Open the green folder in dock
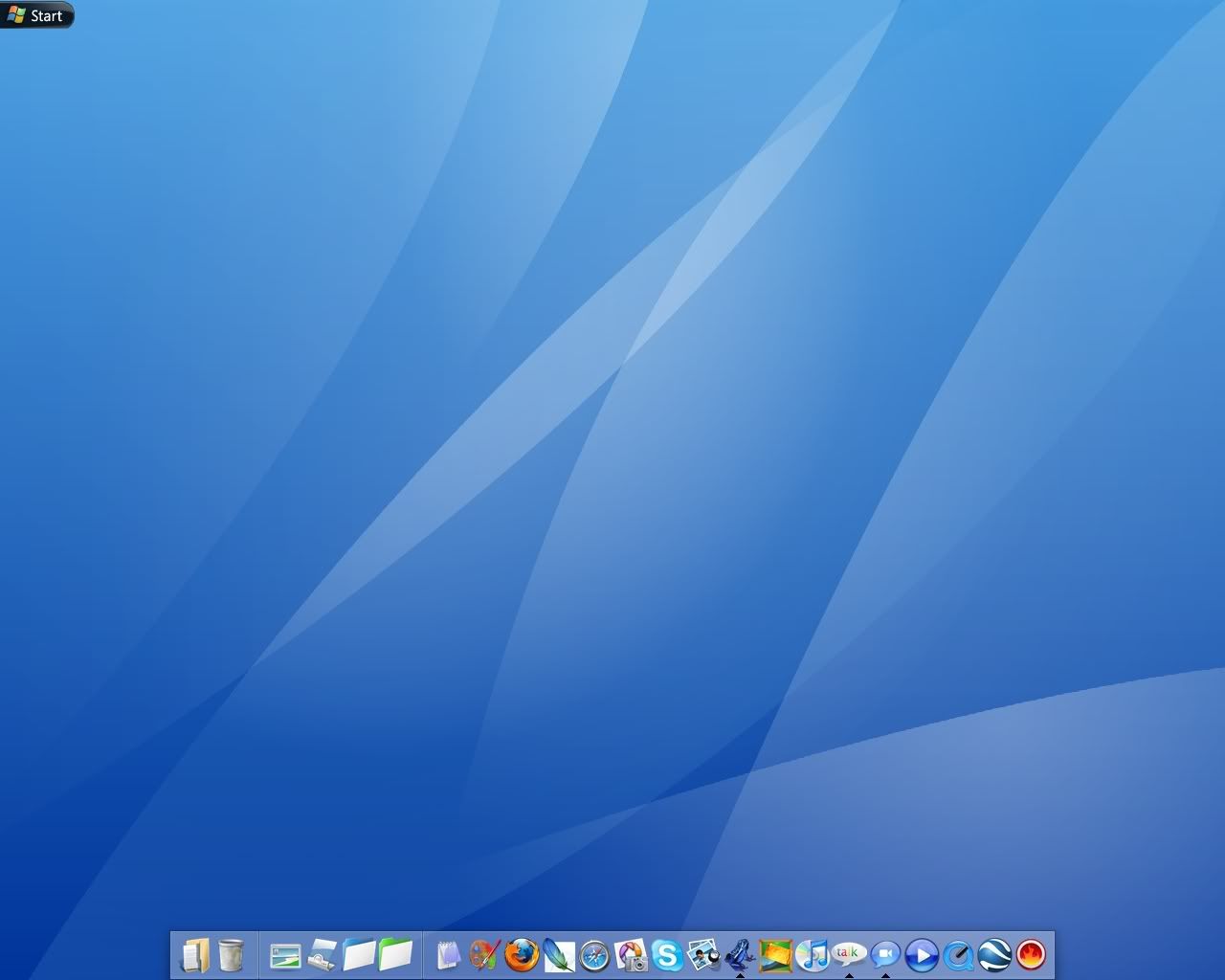Viewport: 1225px width, 980px height. [395, 955]
